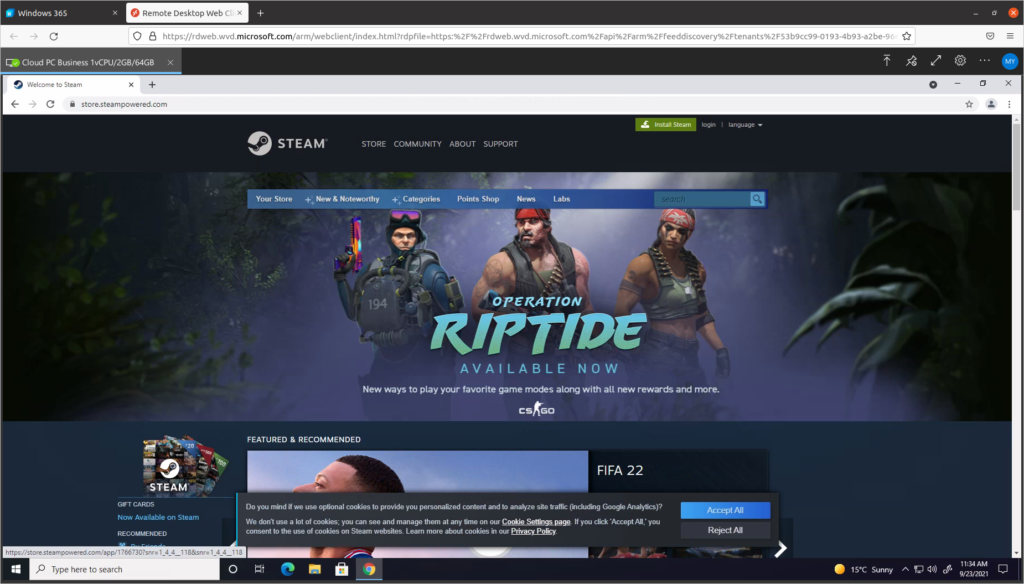This screenshot has width=1024, height=584.
Task: Click the Windows taskbar search box
Action: [125, 569]
